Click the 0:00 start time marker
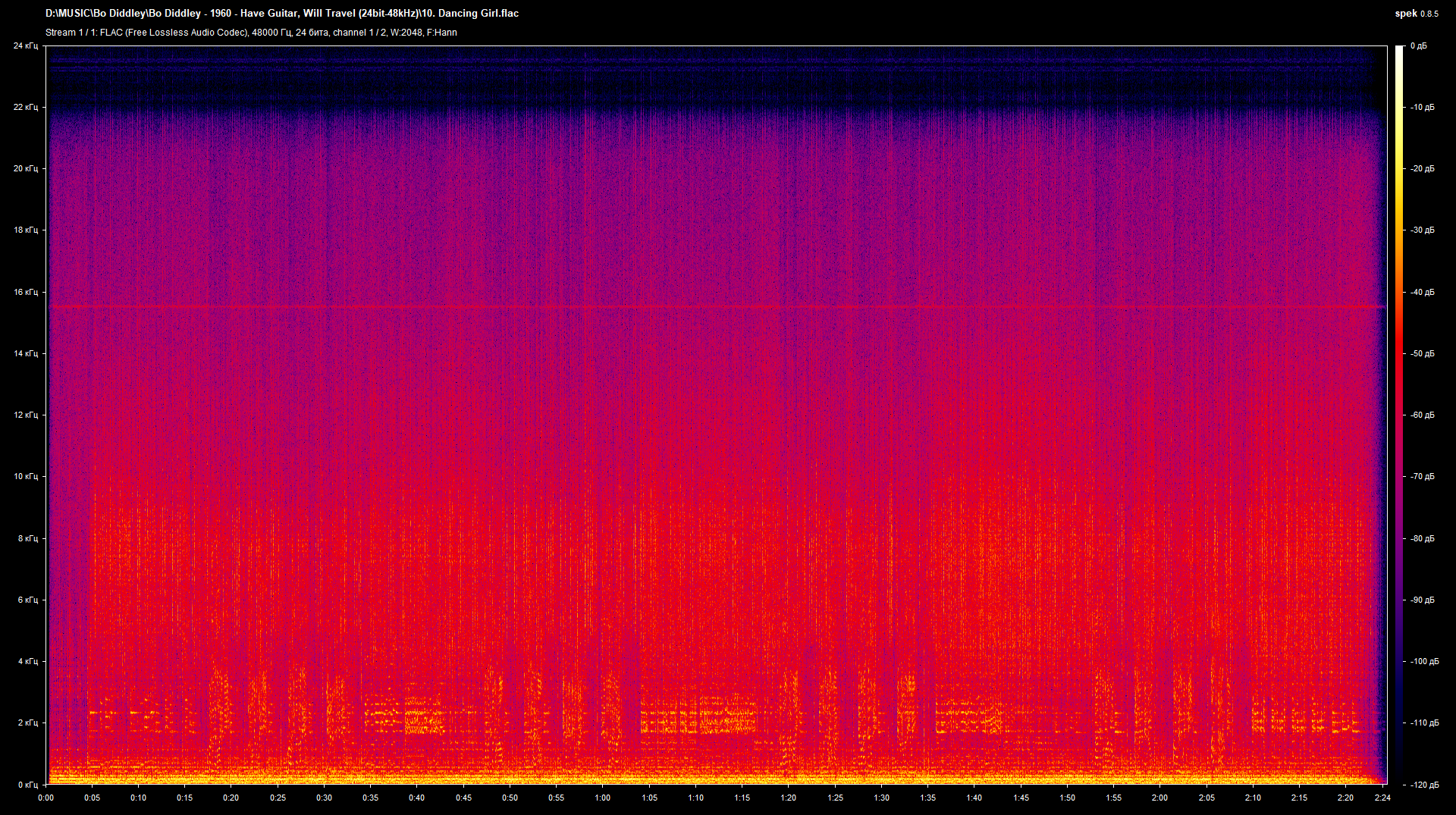 46,798
